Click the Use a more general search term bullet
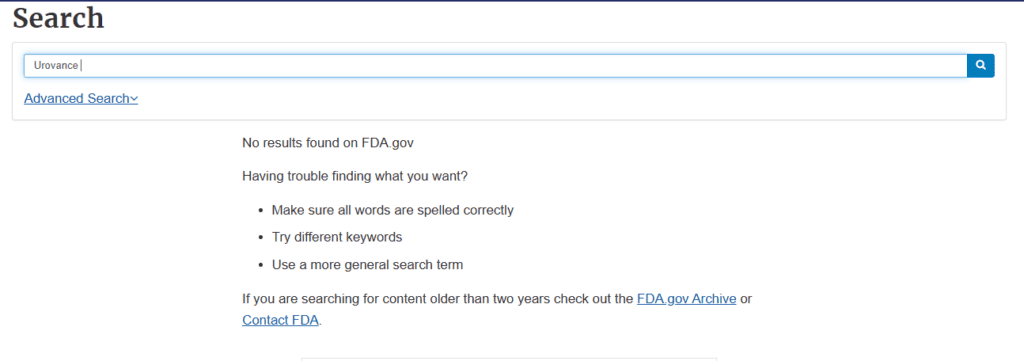The height and width of the screenshot is (361, 1024). coord(368,265)
